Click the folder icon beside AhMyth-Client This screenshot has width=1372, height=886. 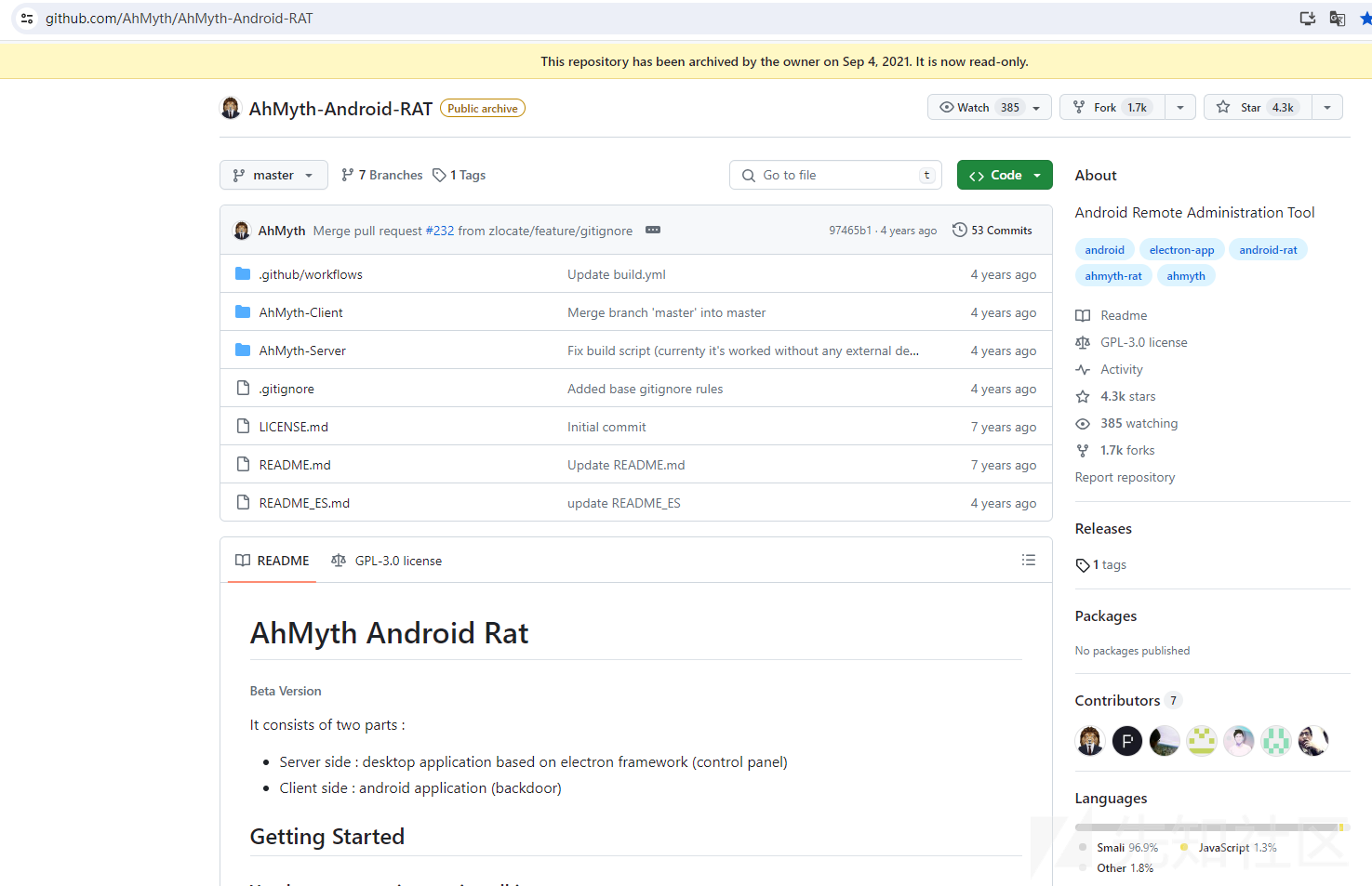point(243,312)
